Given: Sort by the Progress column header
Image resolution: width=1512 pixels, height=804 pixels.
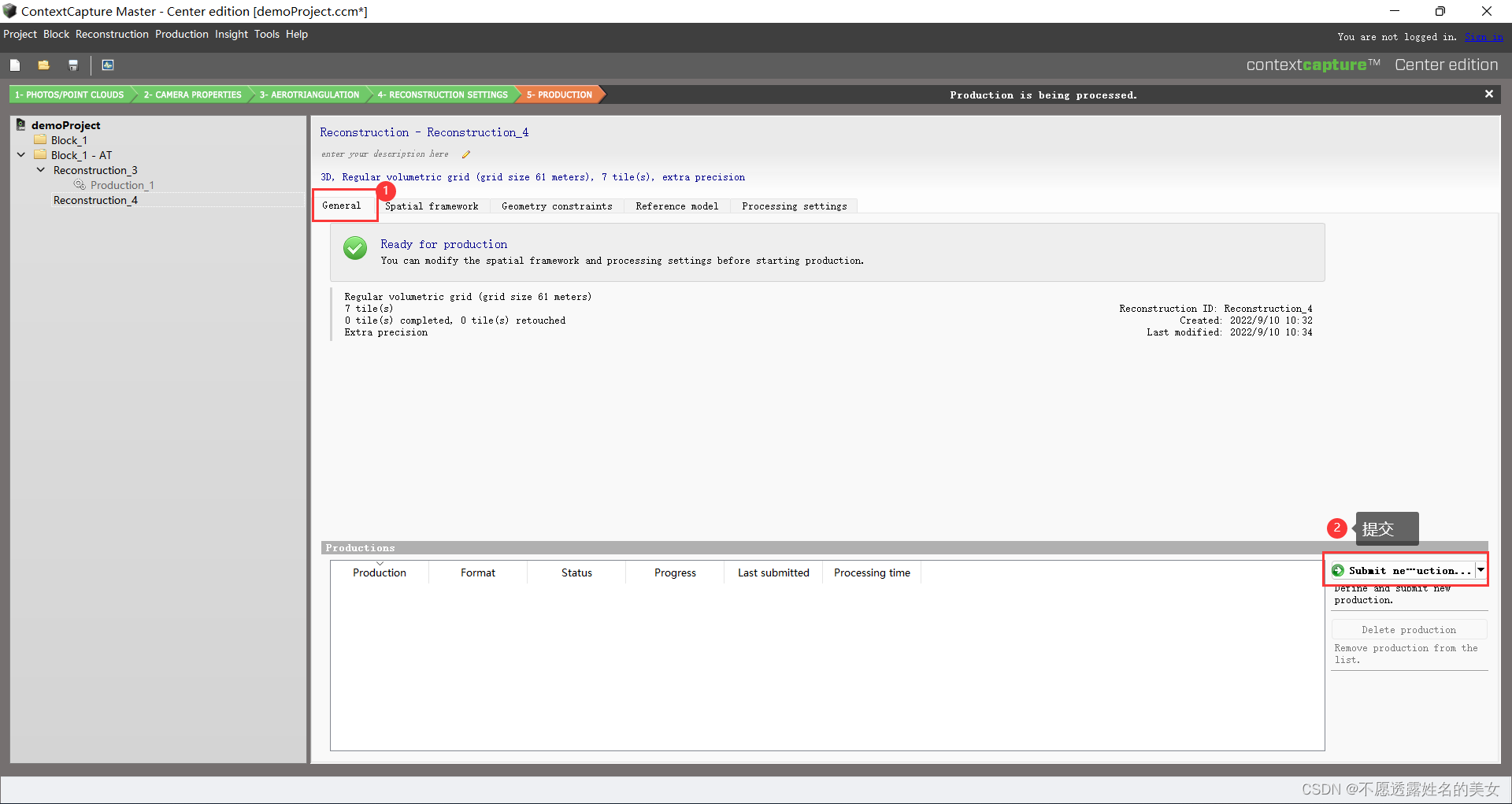Looking at the screenshot, I should click(675, 572).
